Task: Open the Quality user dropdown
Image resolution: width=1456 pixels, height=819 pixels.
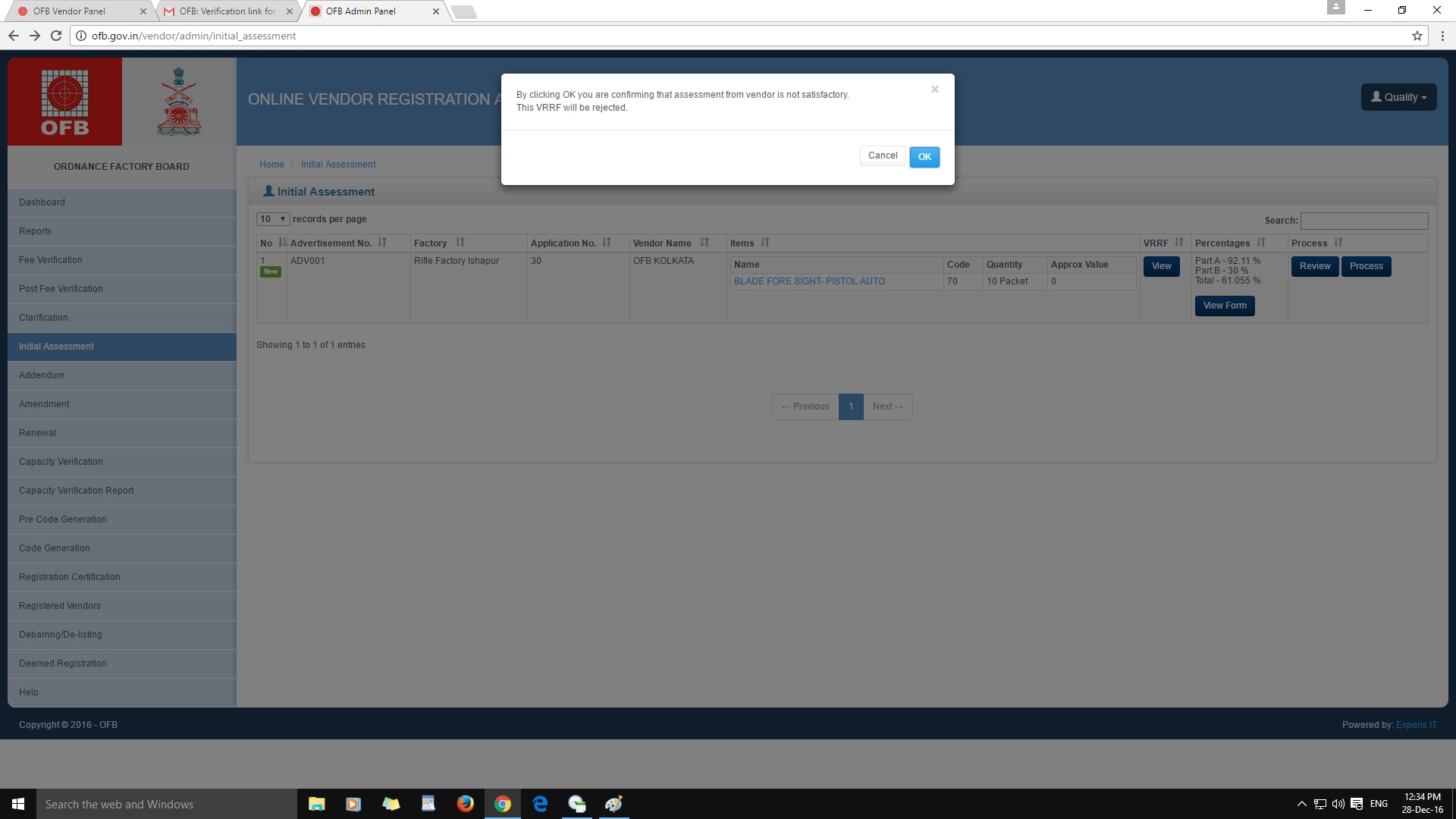Action: [x=1398, y=97]
